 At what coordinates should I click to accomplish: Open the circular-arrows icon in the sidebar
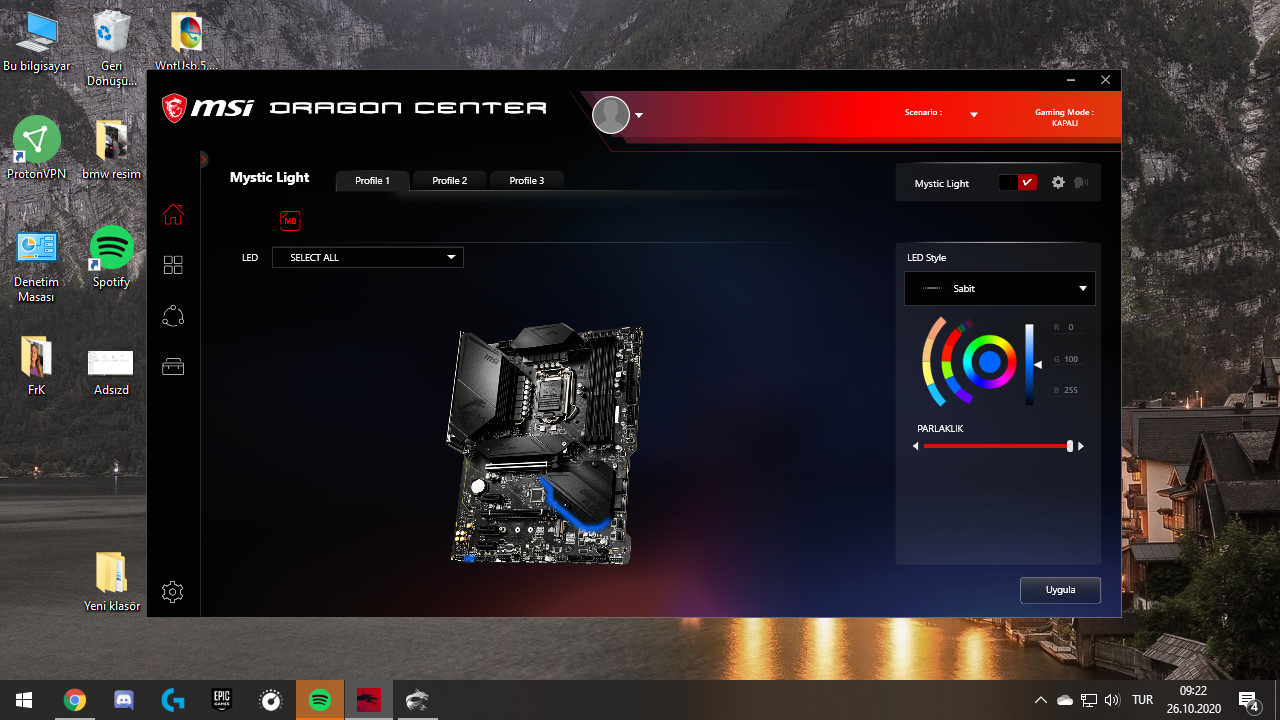pyautogui.click(x=173, y=316)
